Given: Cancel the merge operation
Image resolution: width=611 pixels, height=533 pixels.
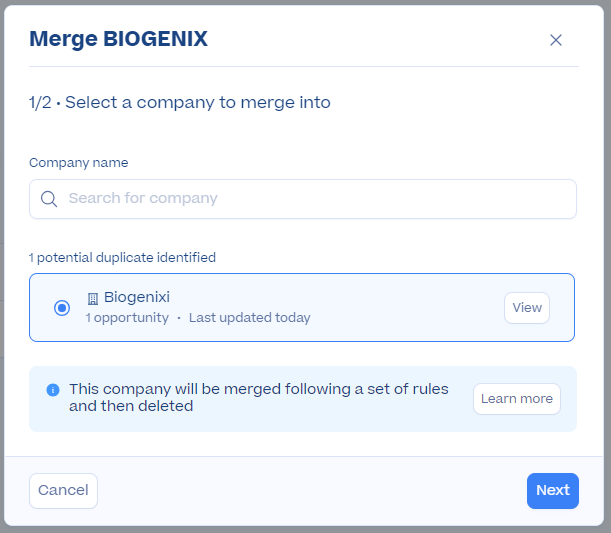Looking at the screenshot, I should coord(63,491).
